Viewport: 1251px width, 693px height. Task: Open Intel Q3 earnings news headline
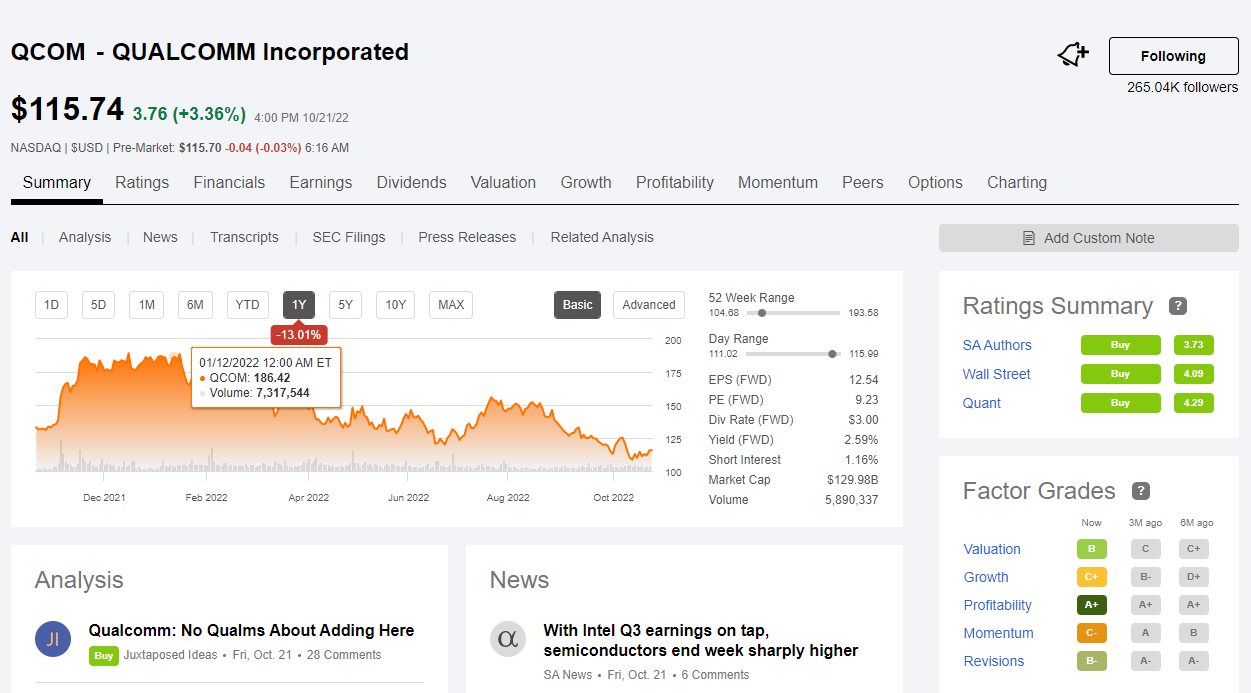(701, 640)
